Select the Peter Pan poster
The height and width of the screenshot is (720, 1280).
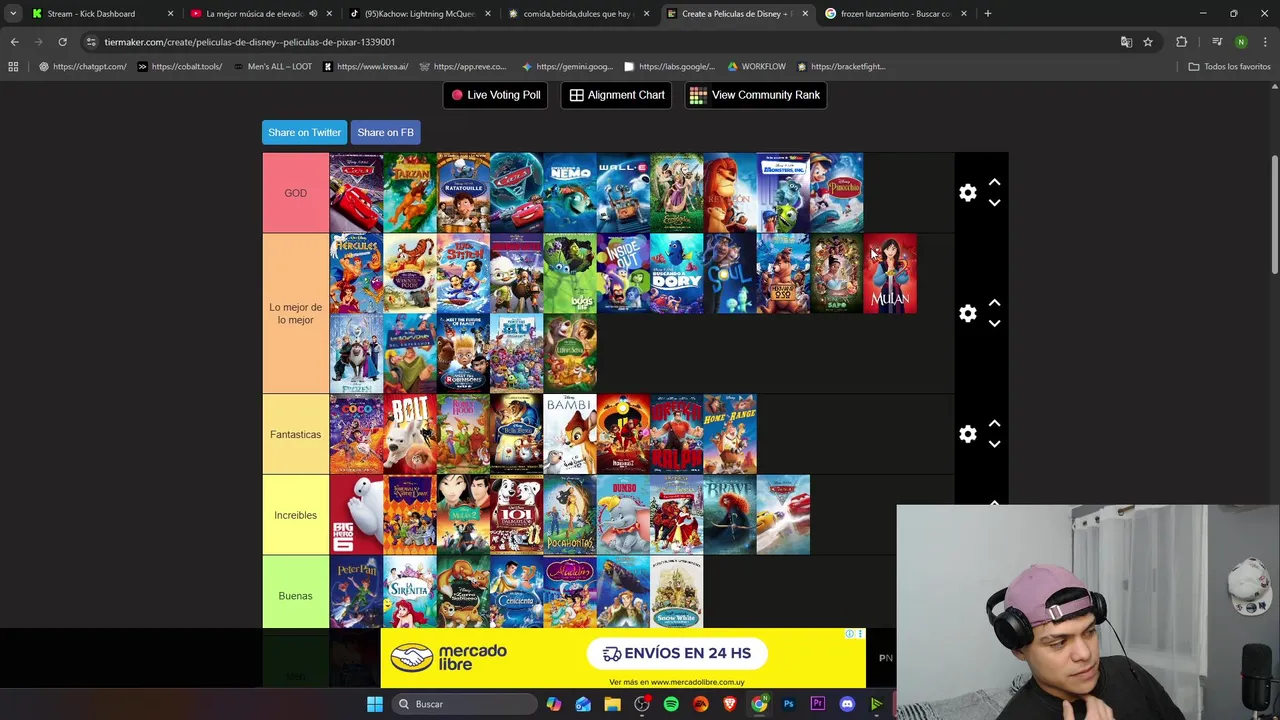(x=356, y=593)
